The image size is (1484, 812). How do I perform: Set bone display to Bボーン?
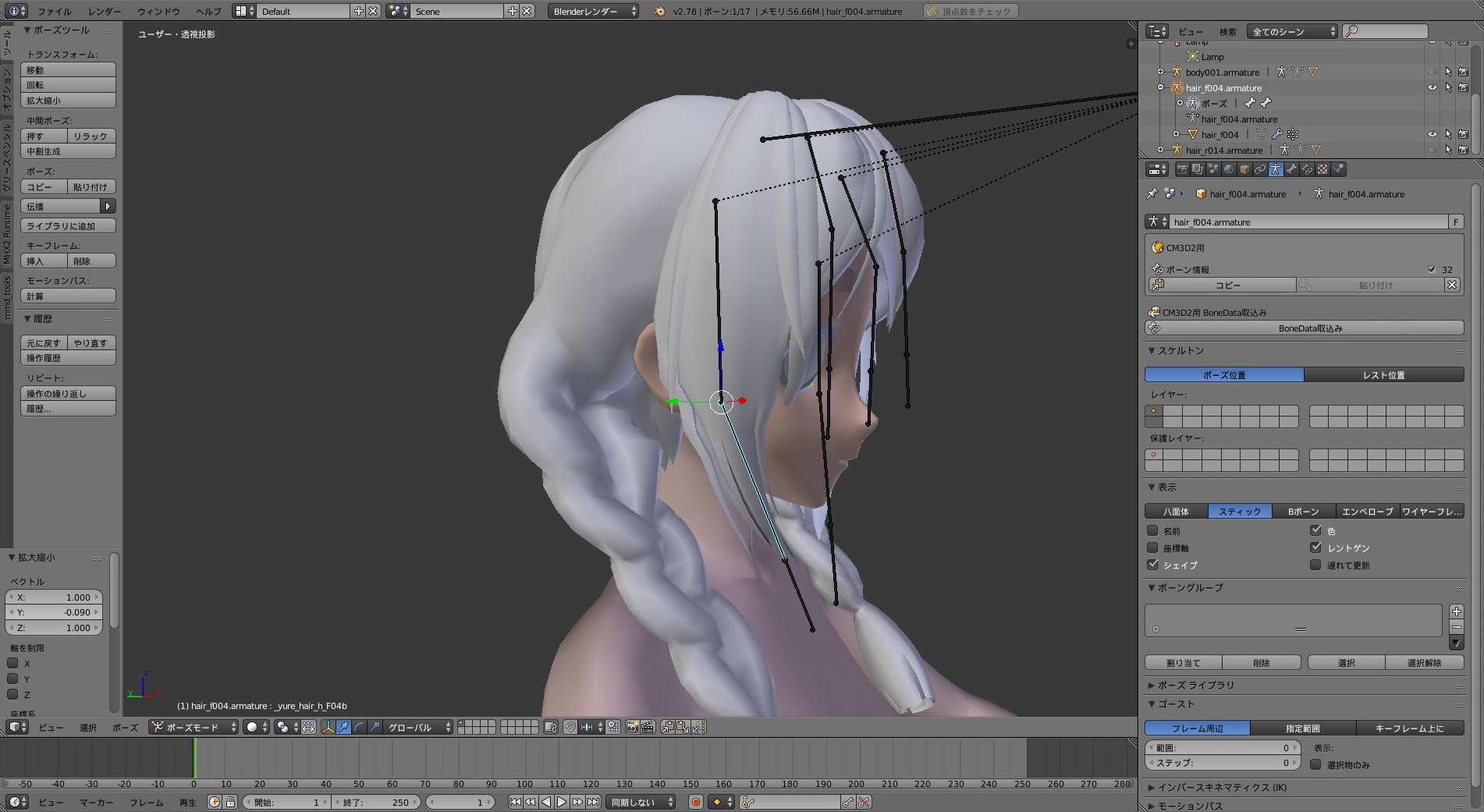(x=1303, y=512)
